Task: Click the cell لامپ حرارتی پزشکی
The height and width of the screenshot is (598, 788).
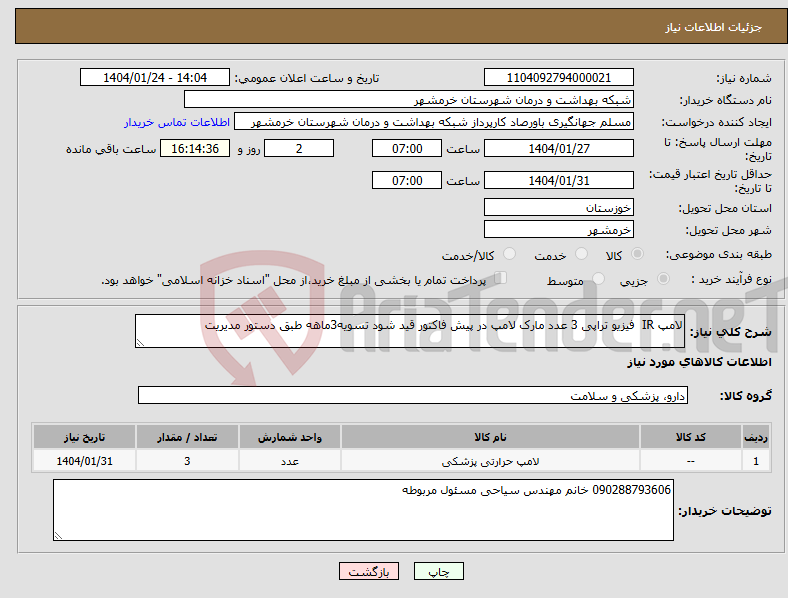Action: pos(490,461)
